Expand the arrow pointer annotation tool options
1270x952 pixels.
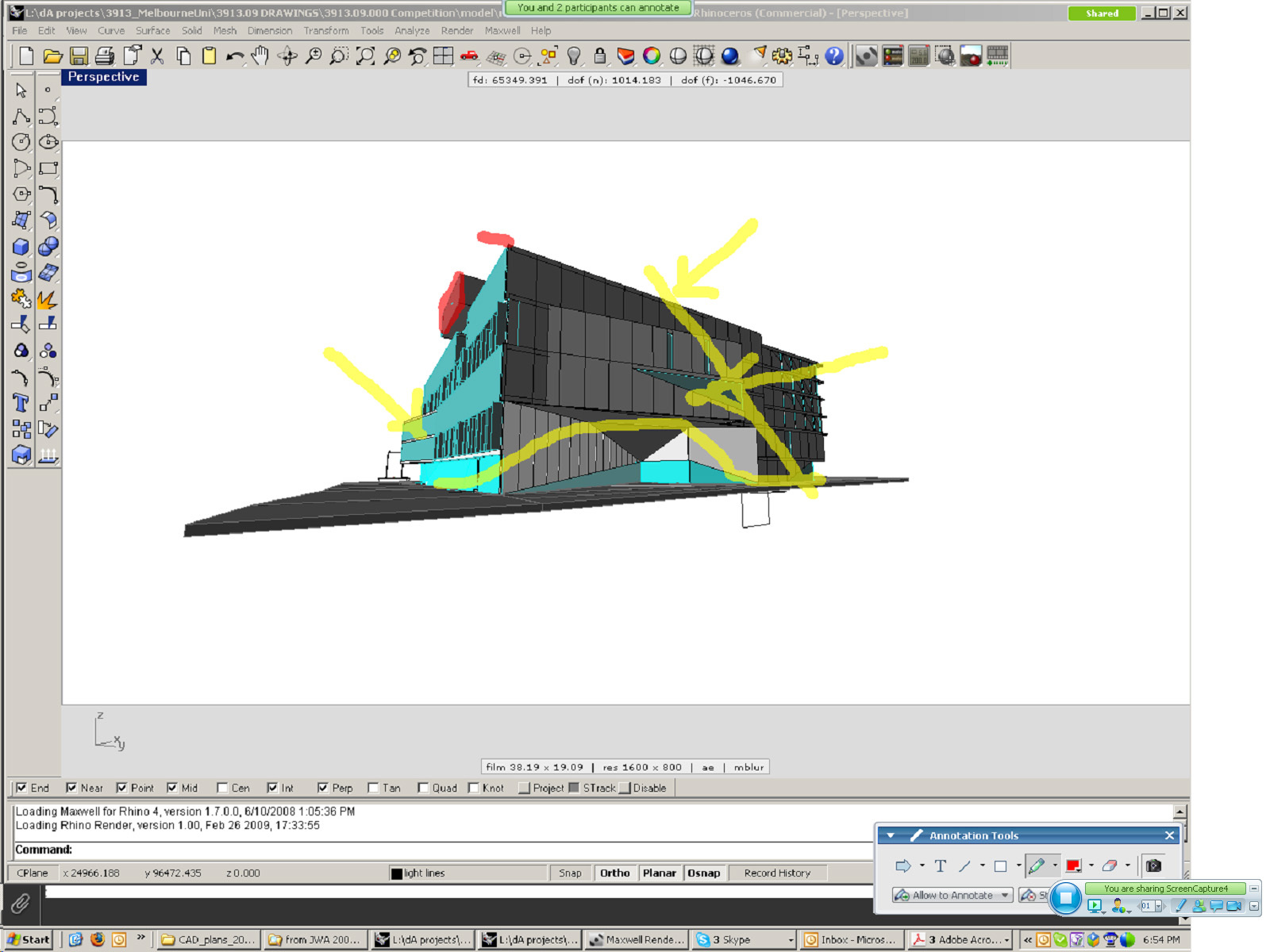pos(922,866)
